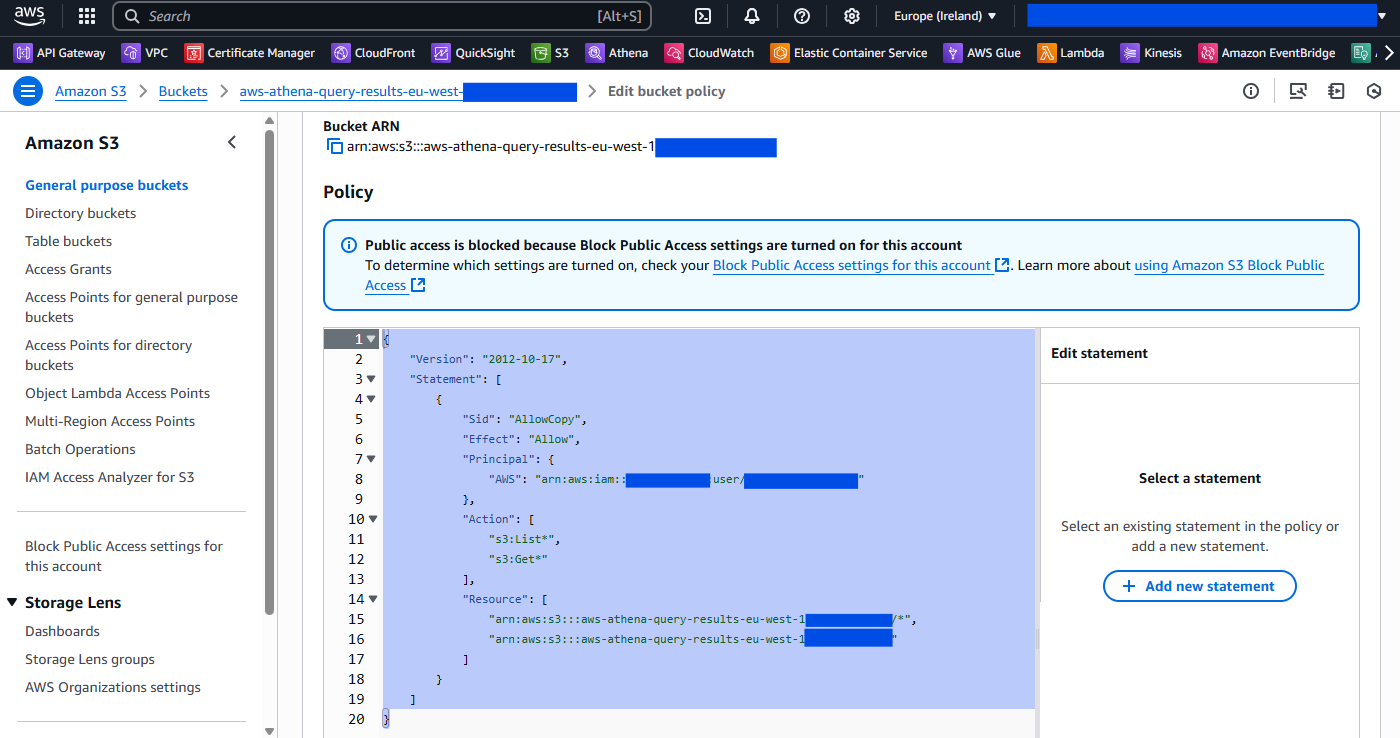Launch CloudShell from top bar

pos(703,16)
